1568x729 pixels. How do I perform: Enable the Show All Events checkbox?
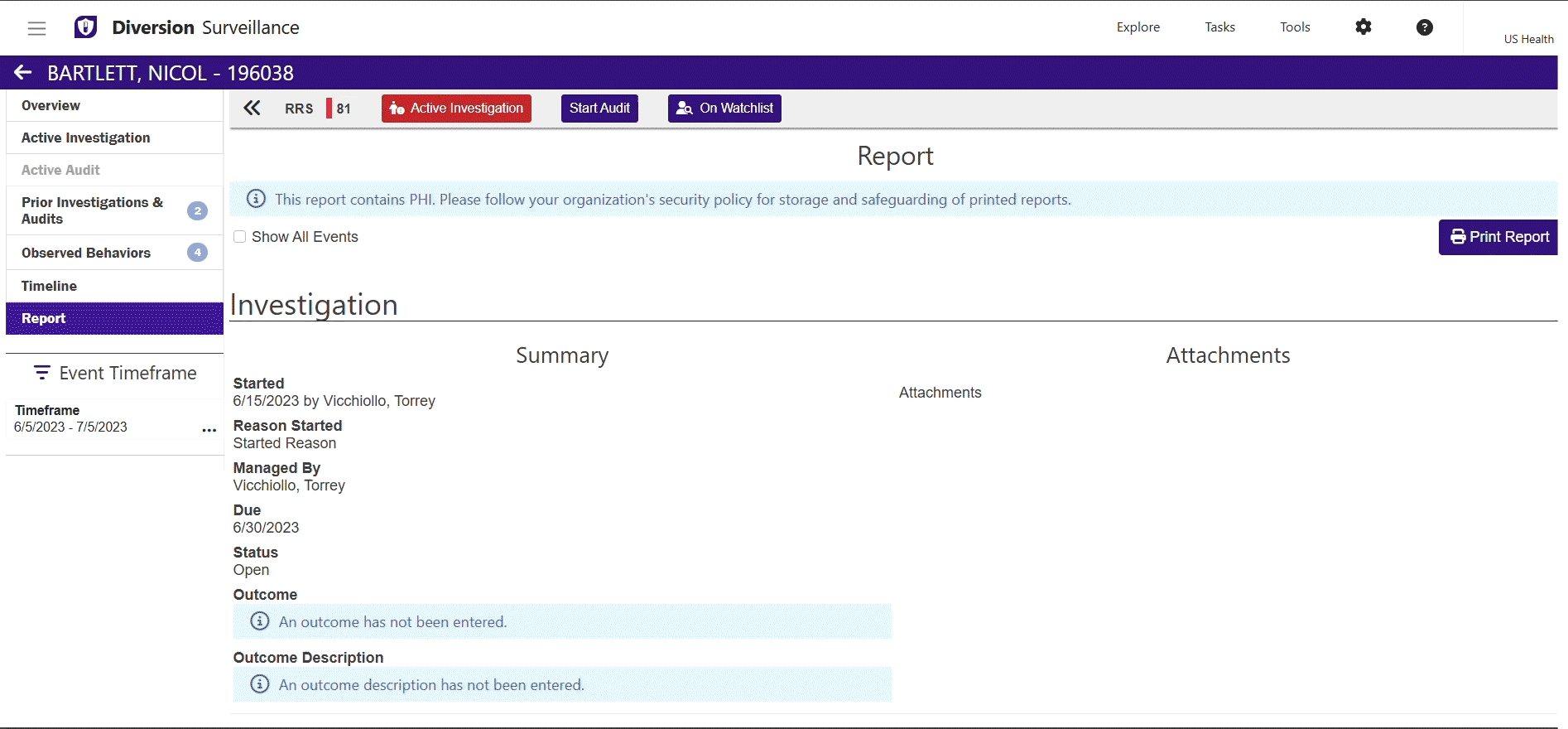pyautogui.click(x=240, y=237)
